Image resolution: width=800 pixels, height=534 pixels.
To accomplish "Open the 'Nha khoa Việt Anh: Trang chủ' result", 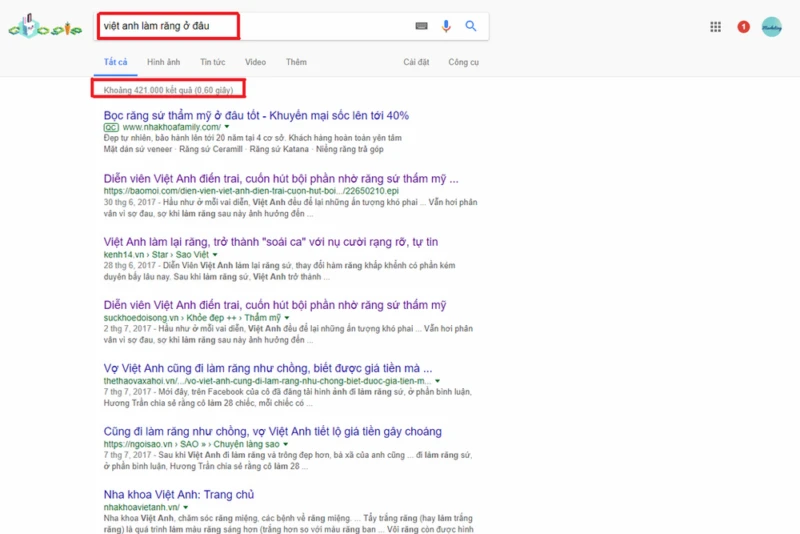I will pos(179,494).
